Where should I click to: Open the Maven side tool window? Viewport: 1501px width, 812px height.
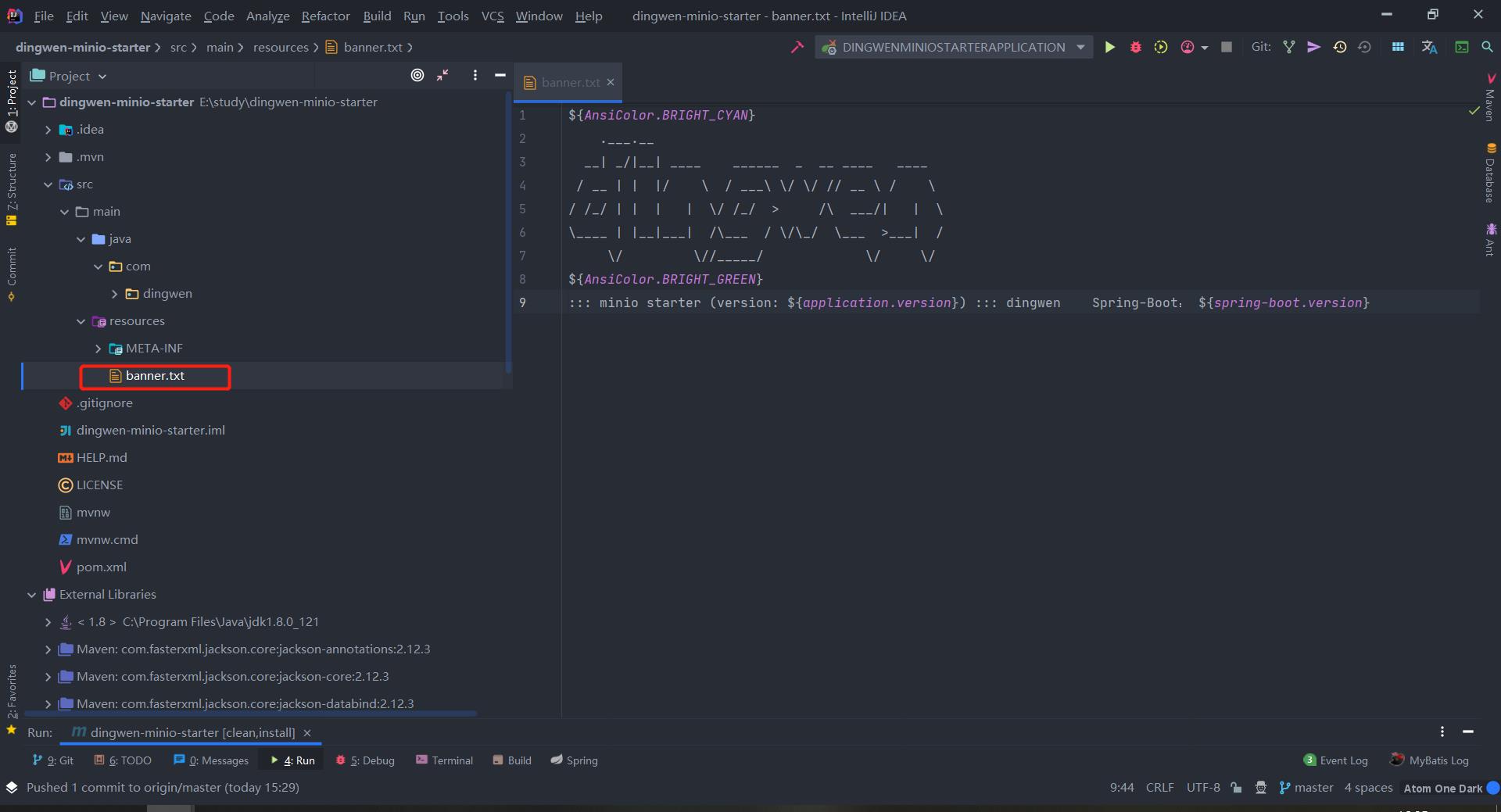click(1491, 98)
